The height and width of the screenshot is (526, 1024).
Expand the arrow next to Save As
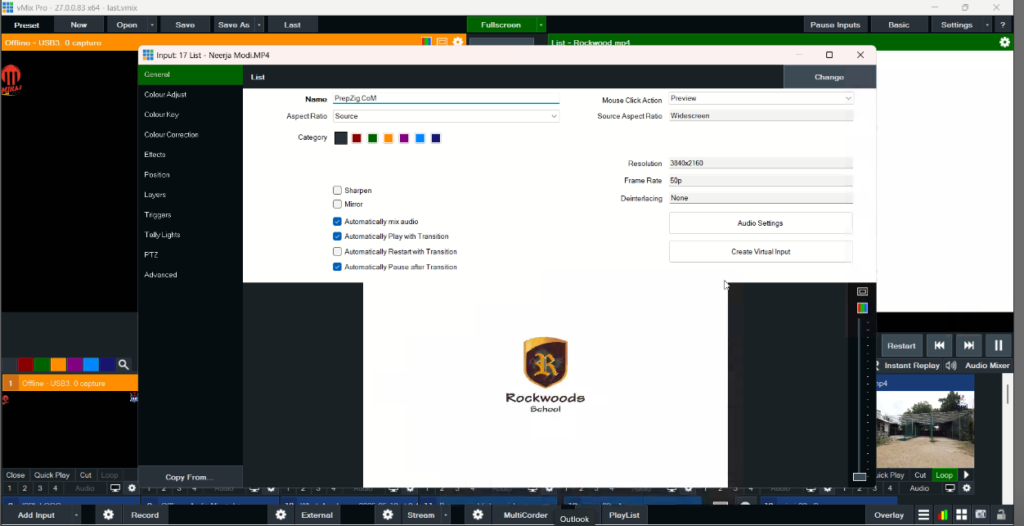pos(259,25)
